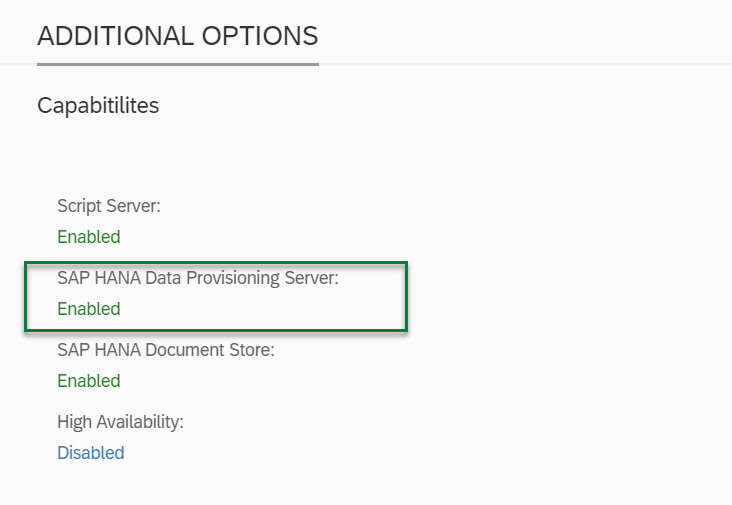Click Enabled status for Data Provisioning Server
The height and width of the screenshot is (505, 732).
(89, 309)
